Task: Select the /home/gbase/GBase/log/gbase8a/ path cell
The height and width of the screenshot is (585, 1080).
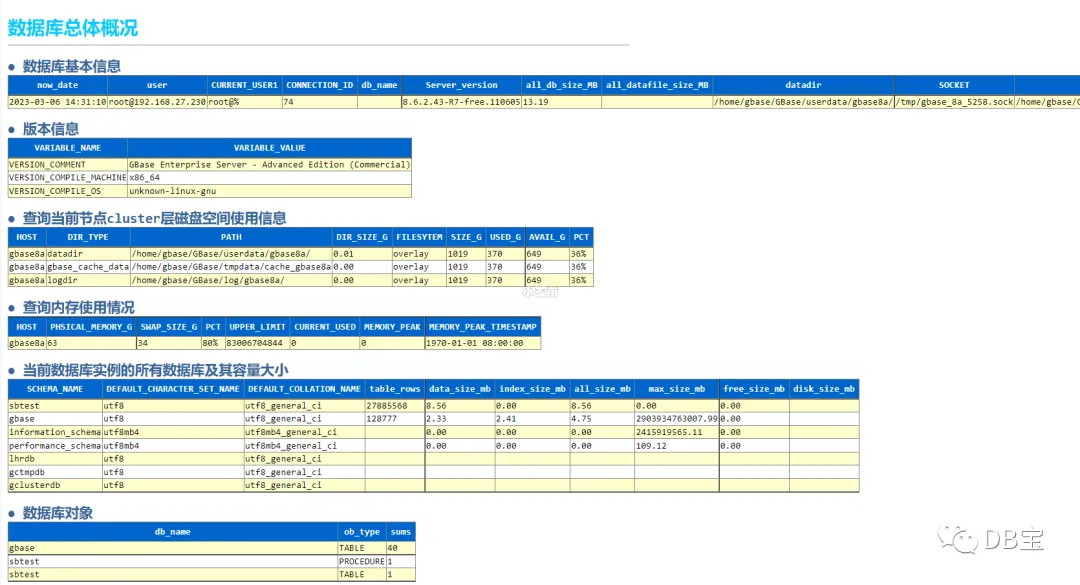Action: click(231, 280)
